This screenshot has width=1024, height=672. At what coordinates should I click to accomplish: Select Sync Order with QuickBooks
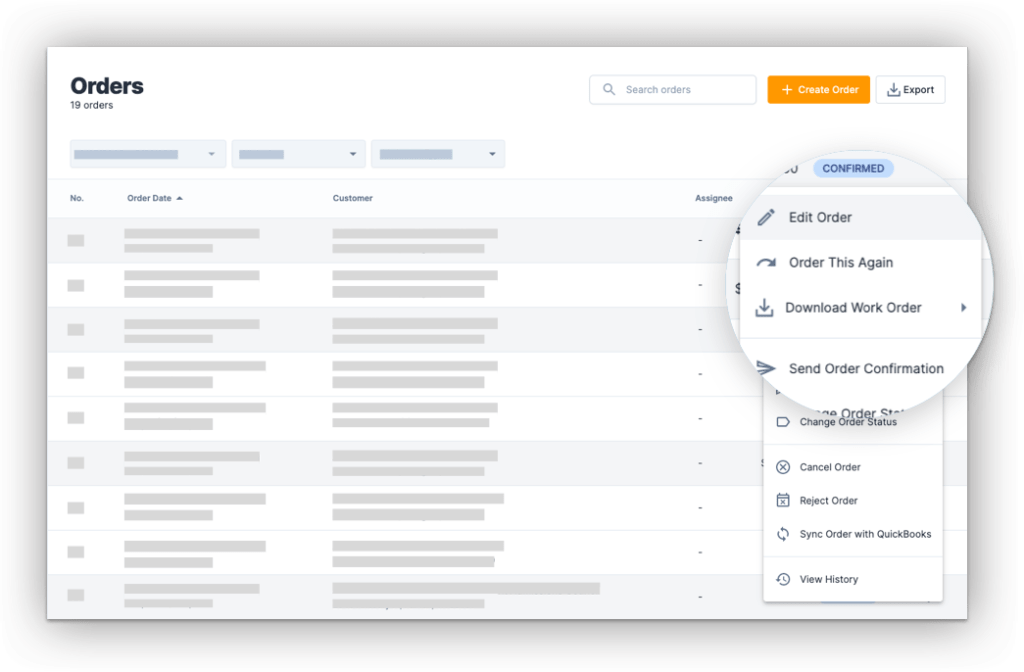pyautogui.click(x=853, y=534)
